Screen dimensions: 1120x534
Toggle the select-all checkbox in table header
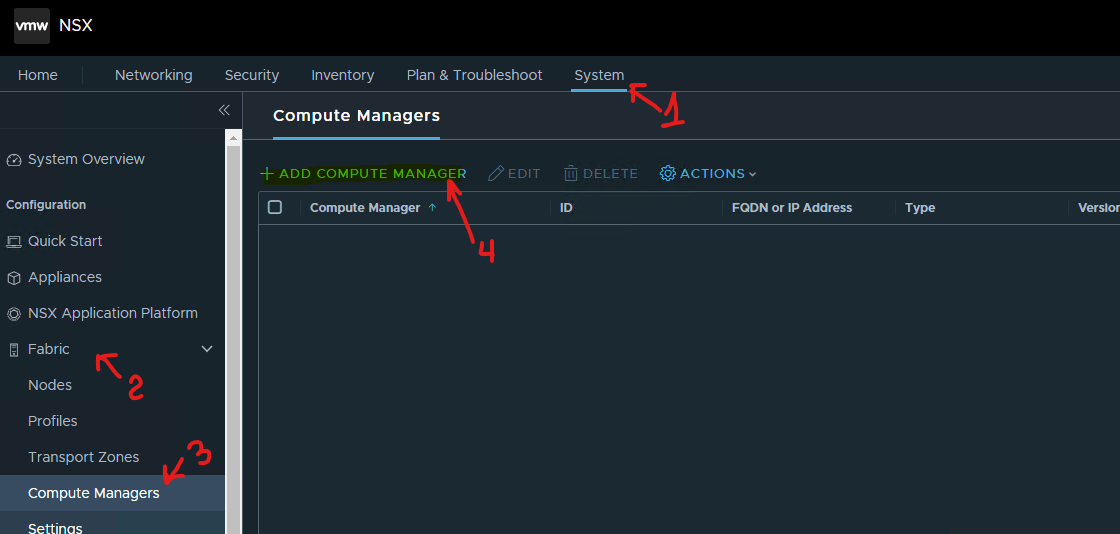275,208
